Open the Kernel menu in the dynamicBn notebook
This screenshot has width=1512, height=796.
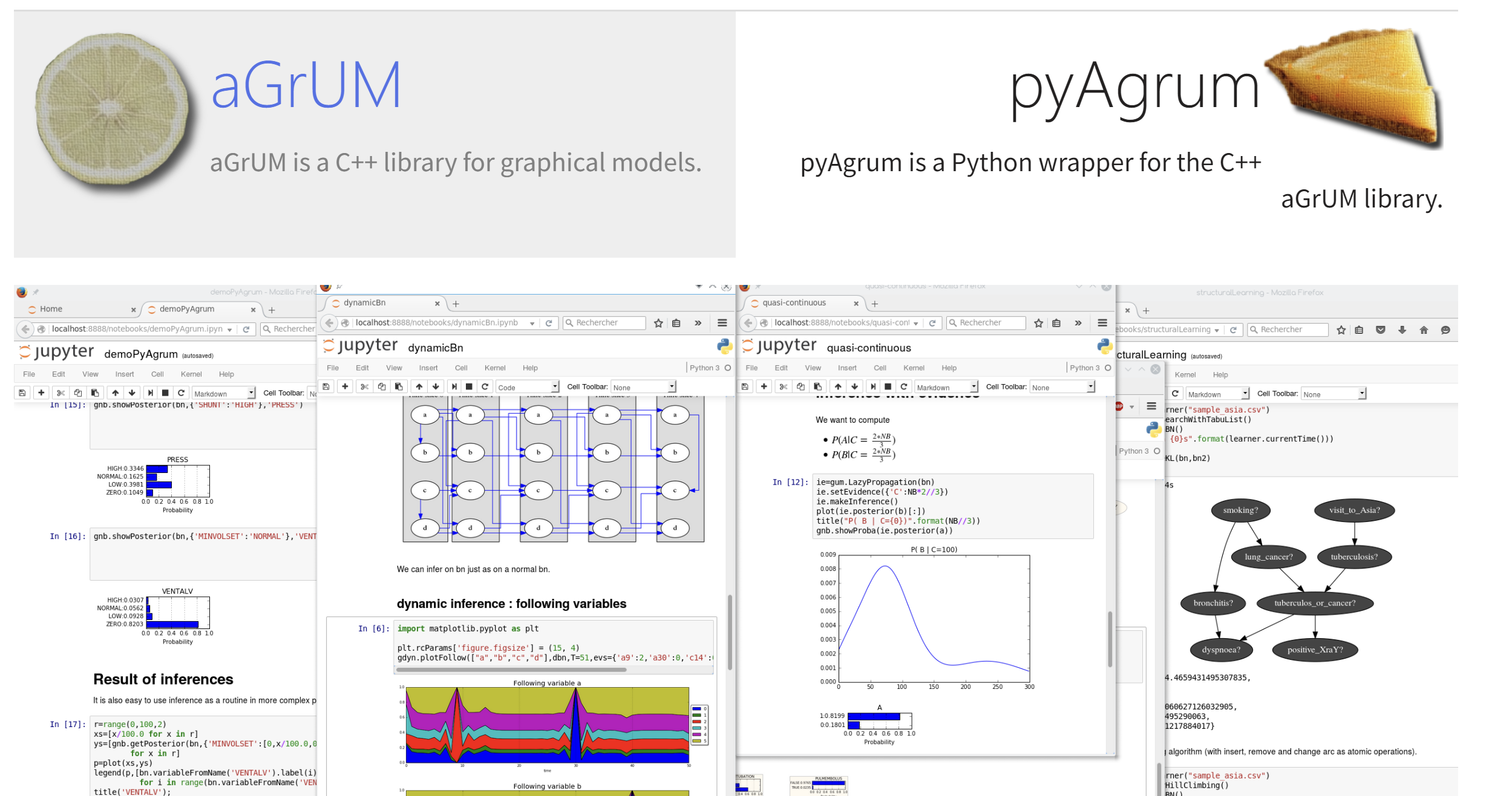pyautogui.click(x=494, y=368)
